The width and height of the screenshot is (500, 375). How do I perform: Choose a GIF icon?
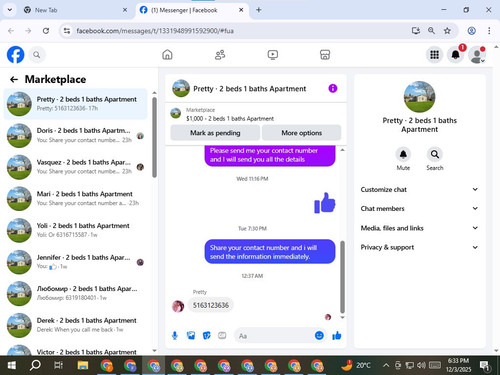tap(222, 335)
